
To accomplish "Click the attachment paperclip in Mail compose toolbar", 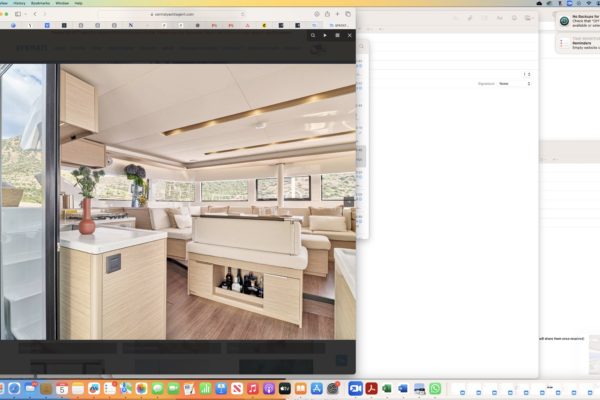I will click(x=470, y=18).
